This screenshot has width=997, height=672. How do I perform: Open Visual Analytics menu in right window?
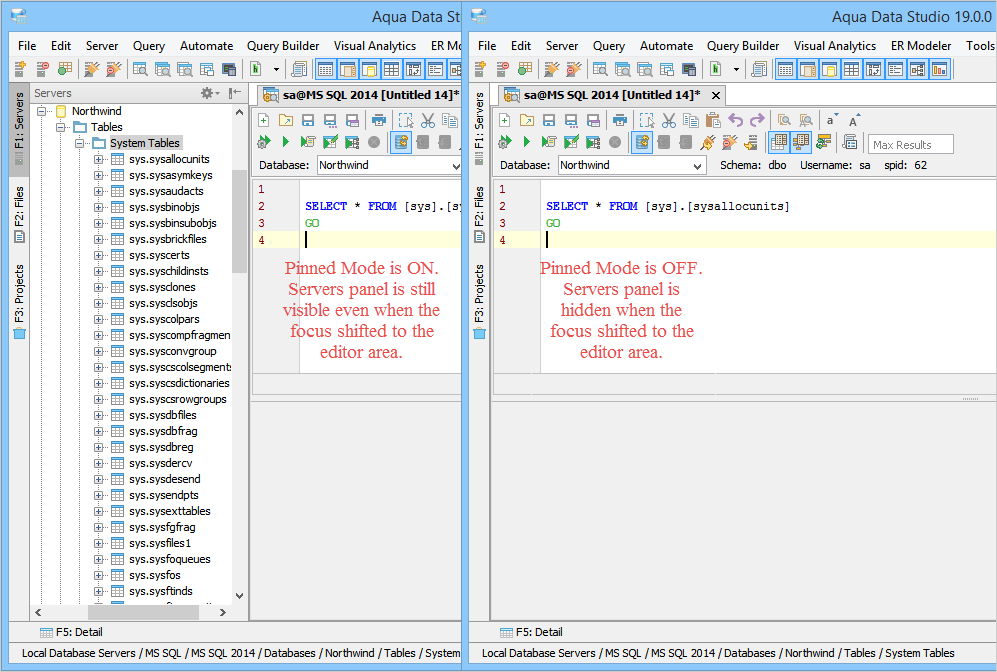835,46
